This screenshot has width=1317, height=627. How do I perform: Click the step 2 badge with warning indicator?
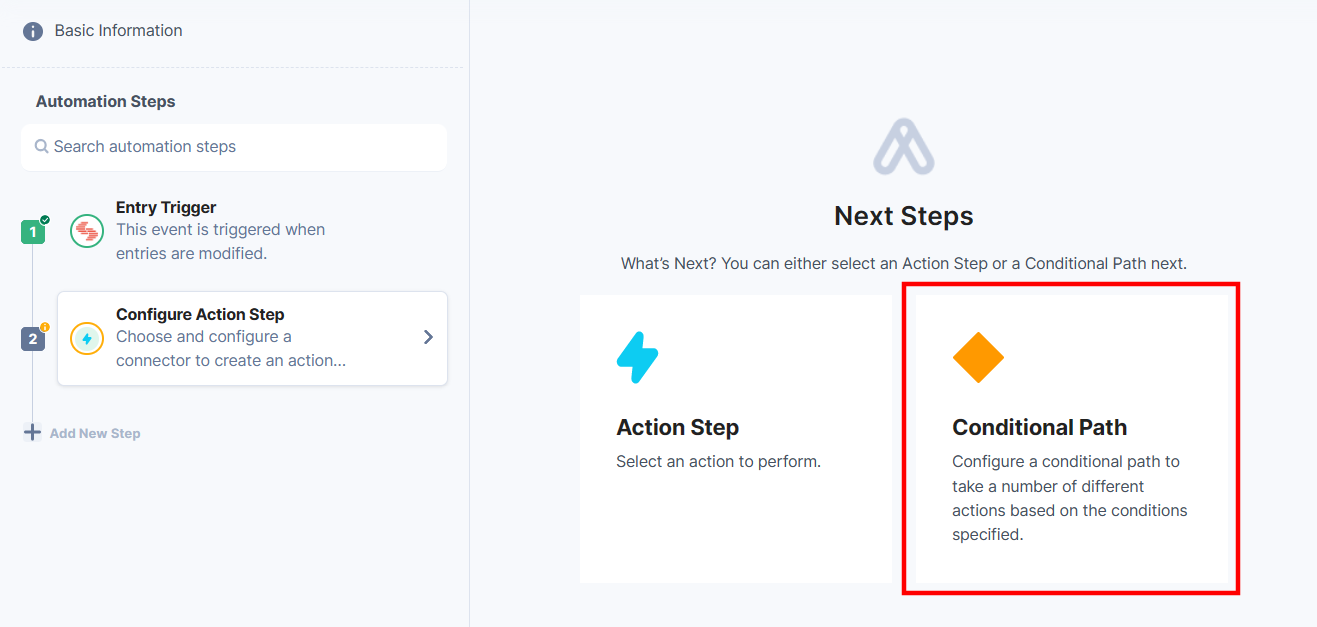coord(33,338)
